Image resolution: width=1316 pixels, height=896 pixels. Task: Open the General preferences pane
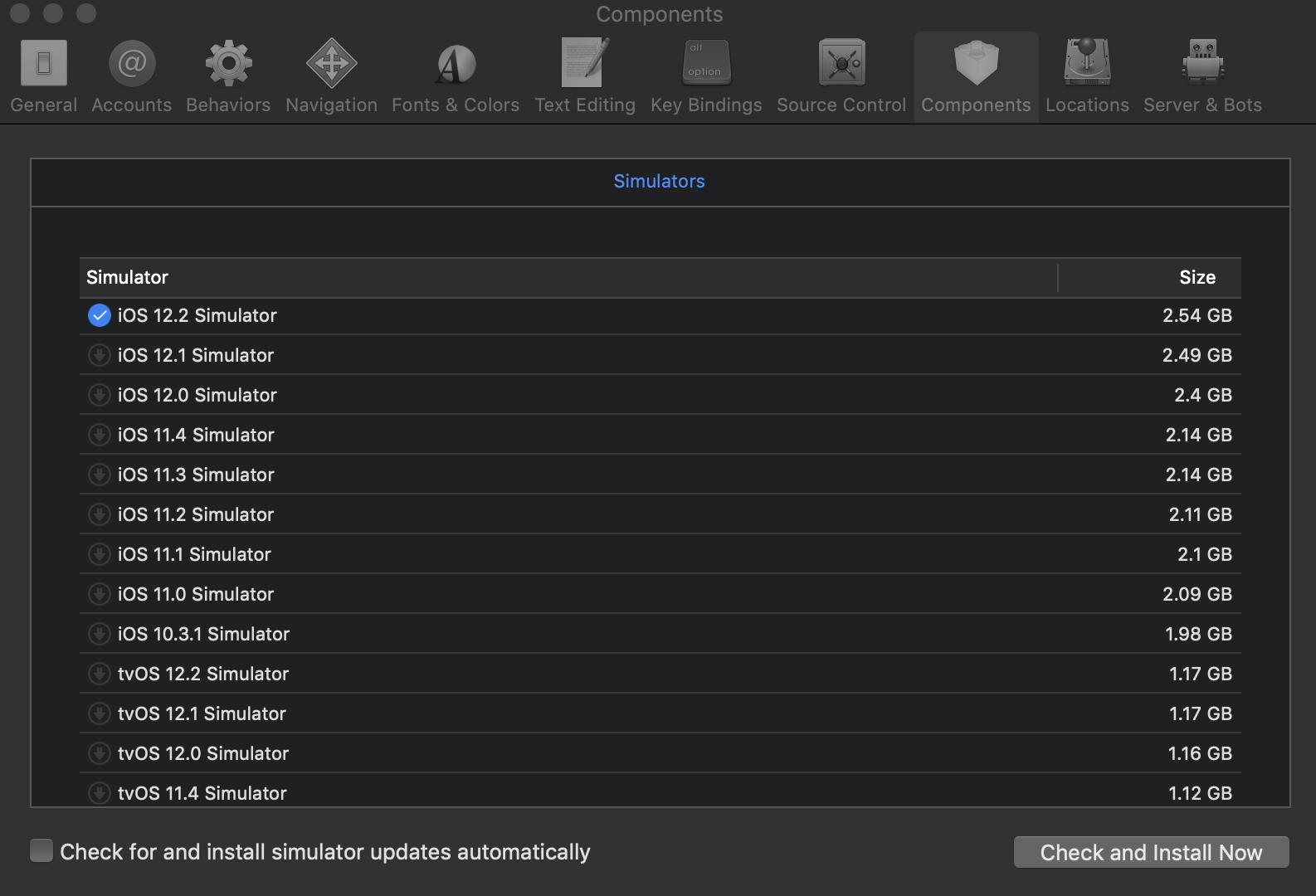(44, 76)
